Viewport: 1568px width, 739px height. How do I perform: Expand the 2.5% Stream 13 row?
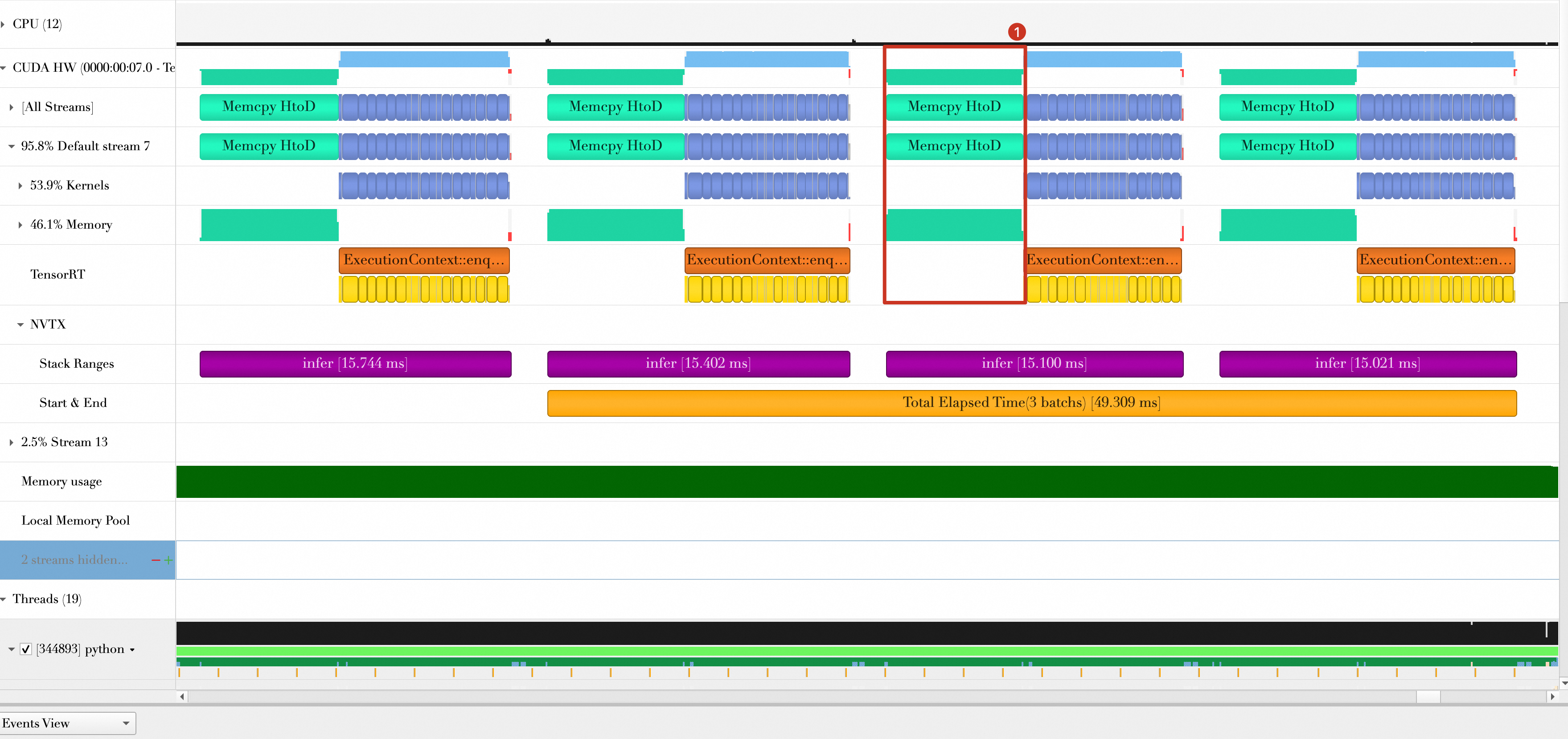click(12, 443)
